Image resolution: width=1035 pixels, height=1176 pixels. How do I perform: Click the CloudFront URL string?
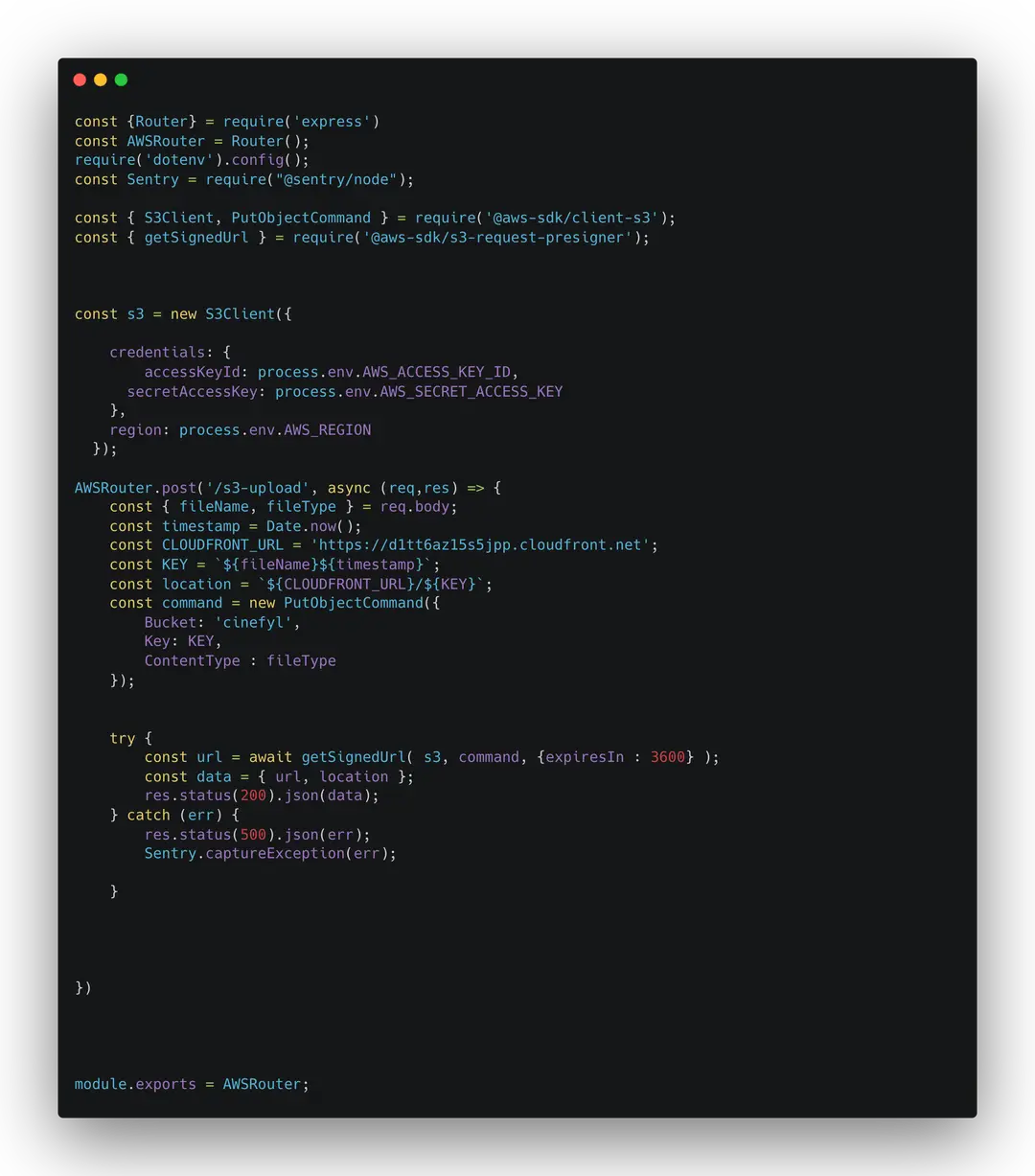tap(484, 545)
